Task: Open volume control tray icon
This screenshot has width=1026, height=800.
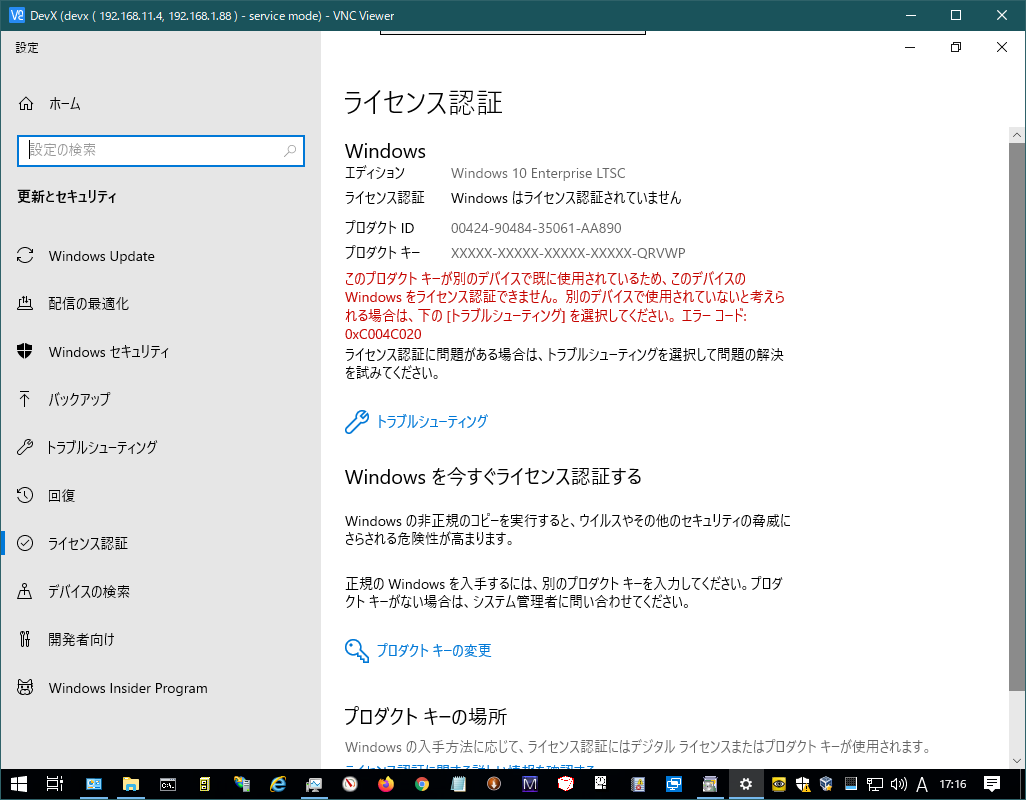Action: pos(898,784)
